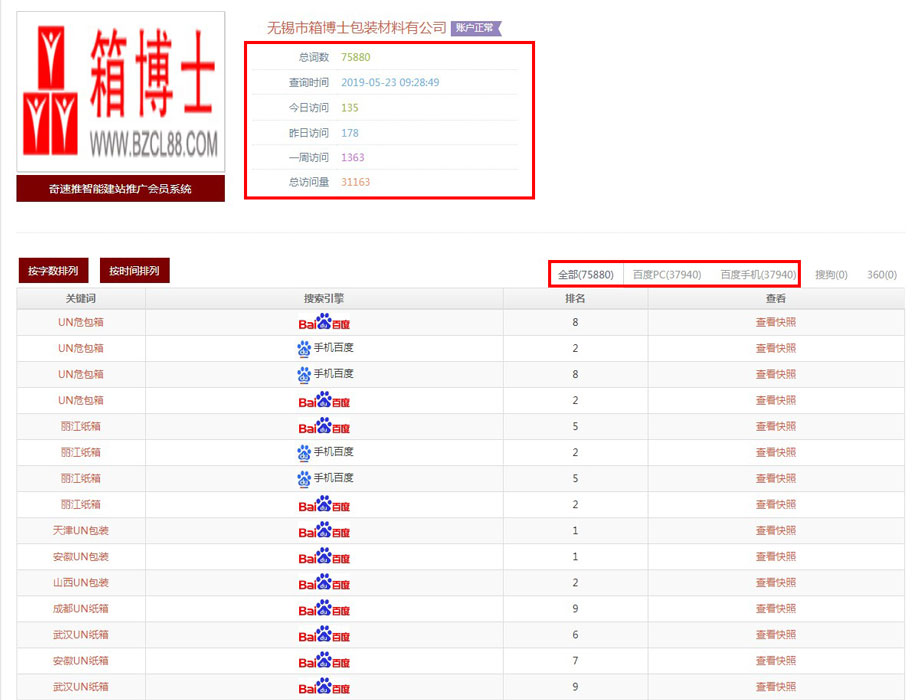Click Baidu logo in 天津UN包装 row
Viewport: 920px width, 700px height.
click(324, 530)
